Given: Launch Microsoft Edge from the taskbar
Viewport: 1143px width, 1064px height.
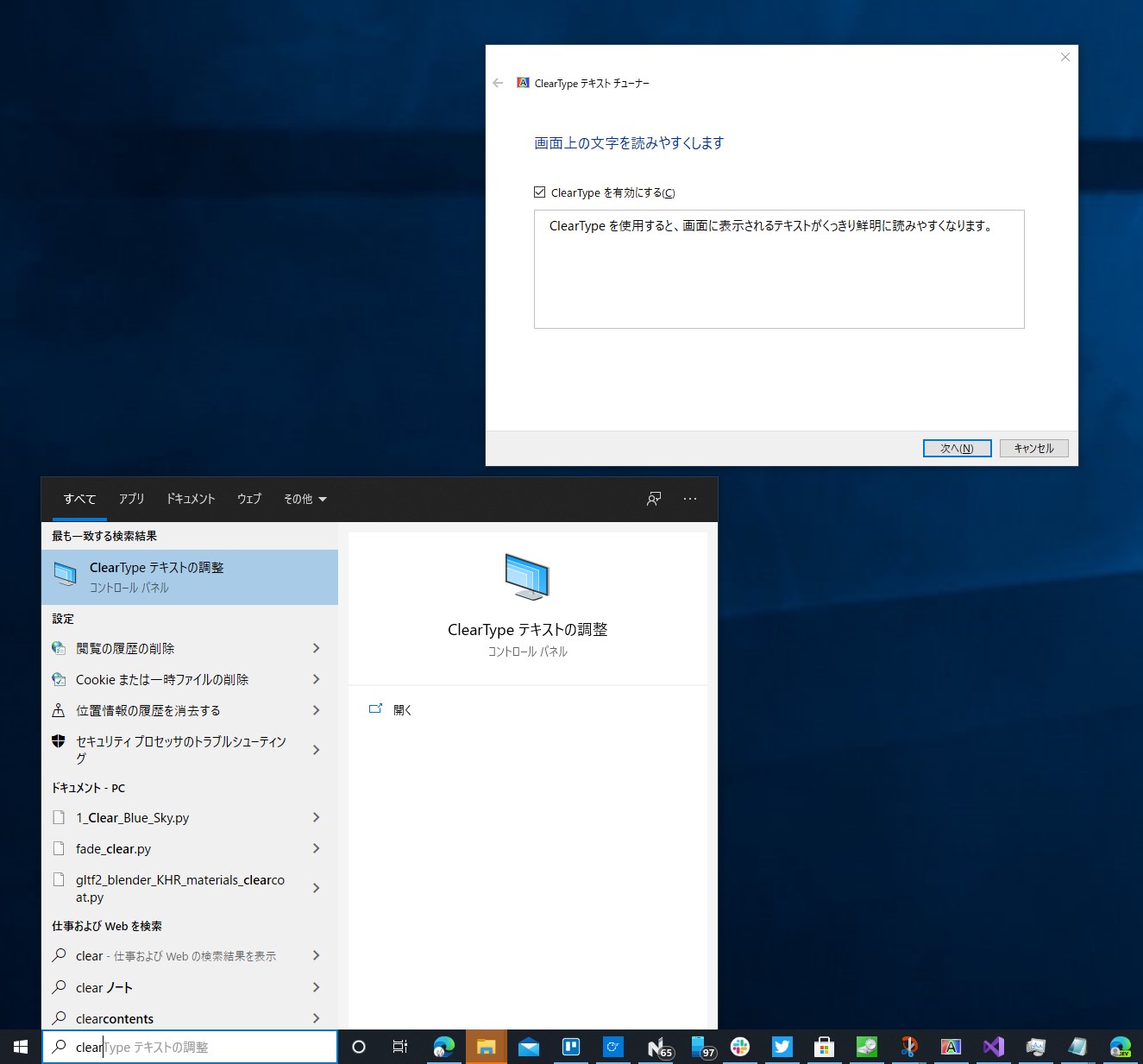Looking at the screenshot, I should tap(444, 1047).
